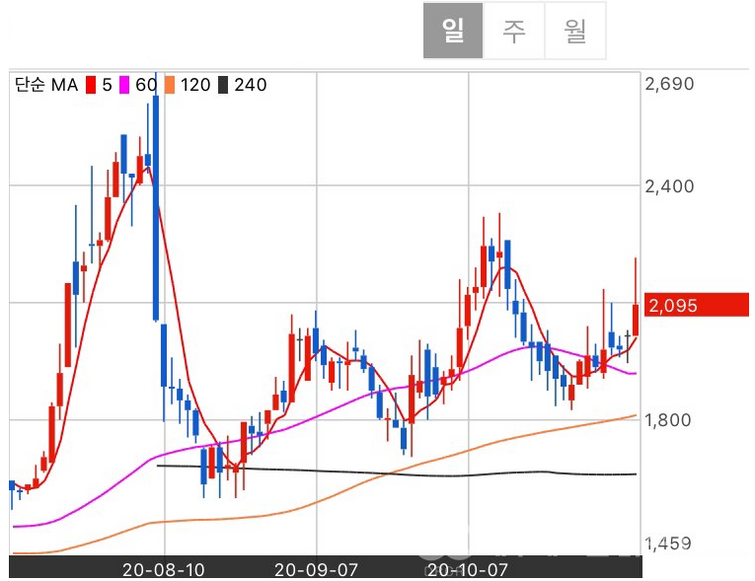Viewport: 755px width, 581px height.
Task: Switch to the 월 (monthly) chart tab
Action: 575,31
